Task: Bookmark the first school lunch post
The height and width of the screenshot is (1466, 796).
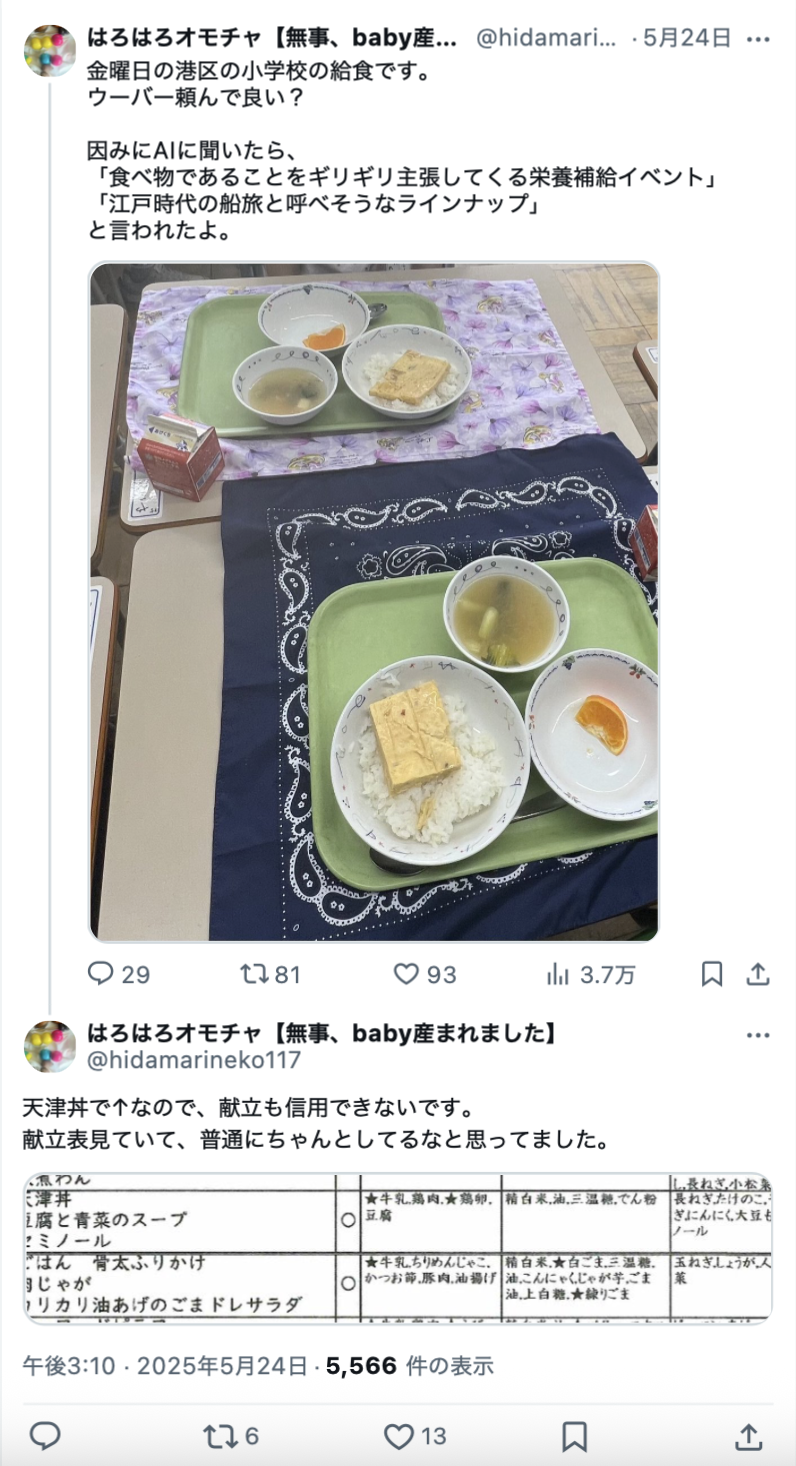Action: click(x=712, y=974)
